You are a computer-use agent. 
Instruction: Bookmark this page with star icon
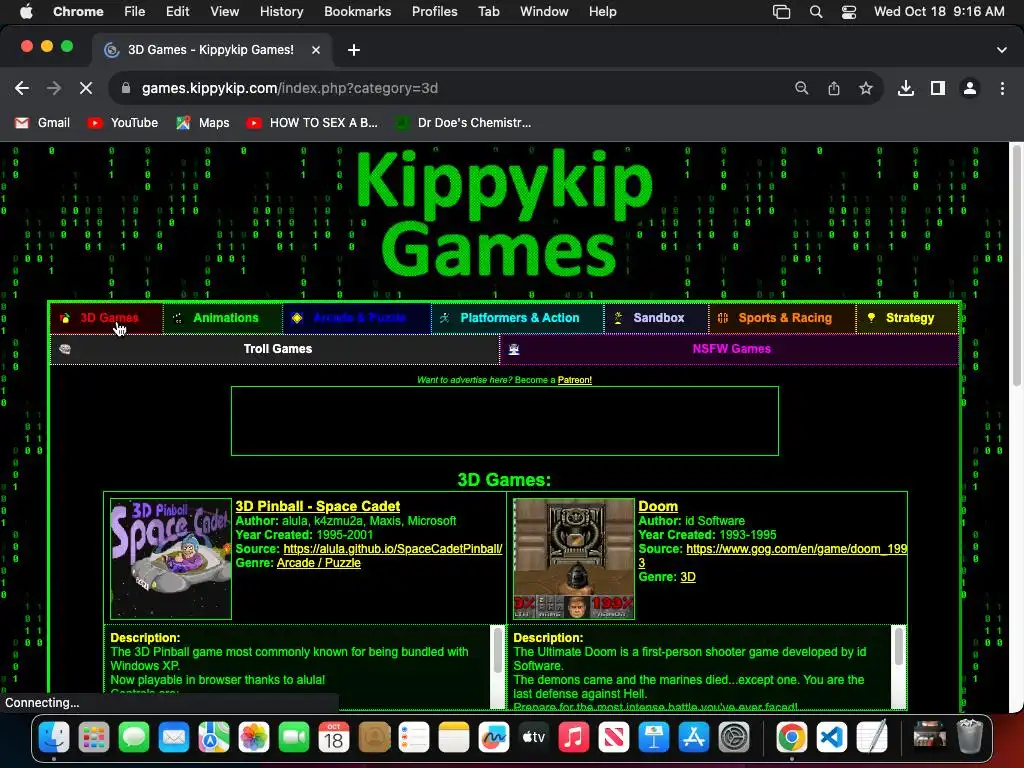click(866, 88)
